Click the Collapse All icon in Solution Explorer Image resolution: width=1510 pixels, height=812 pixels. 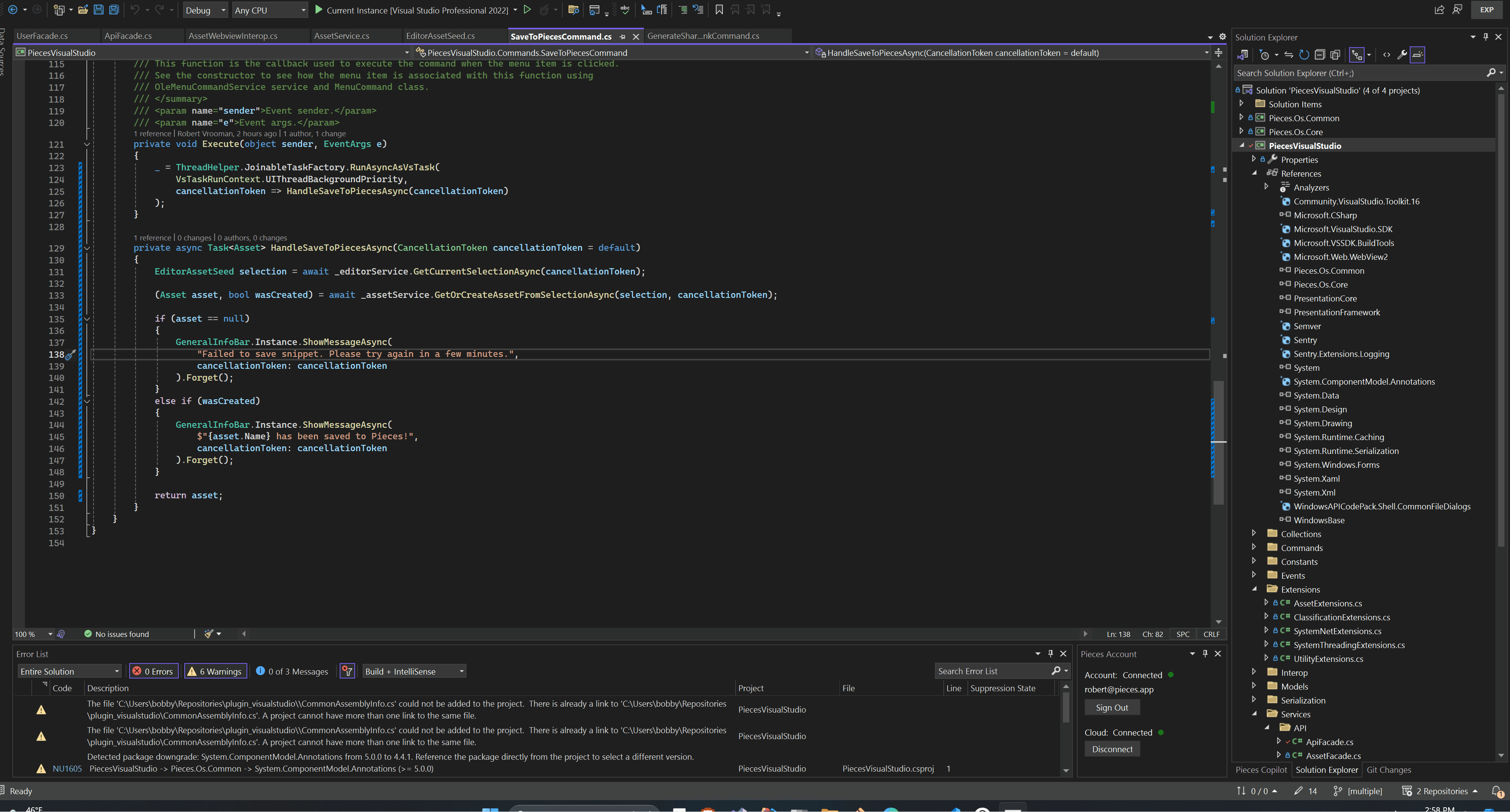tap(1319, 55)
